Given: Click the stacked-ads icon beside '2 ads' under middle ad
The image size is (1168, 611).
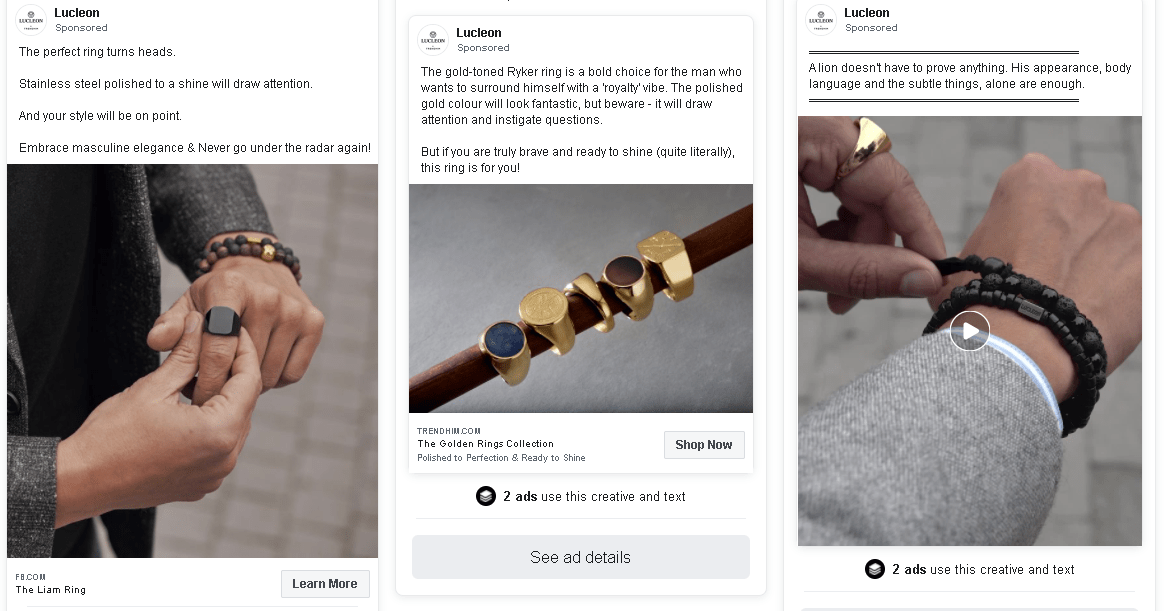Looking at the screenshot, I should pyautogui.click(x=486, y=496).
